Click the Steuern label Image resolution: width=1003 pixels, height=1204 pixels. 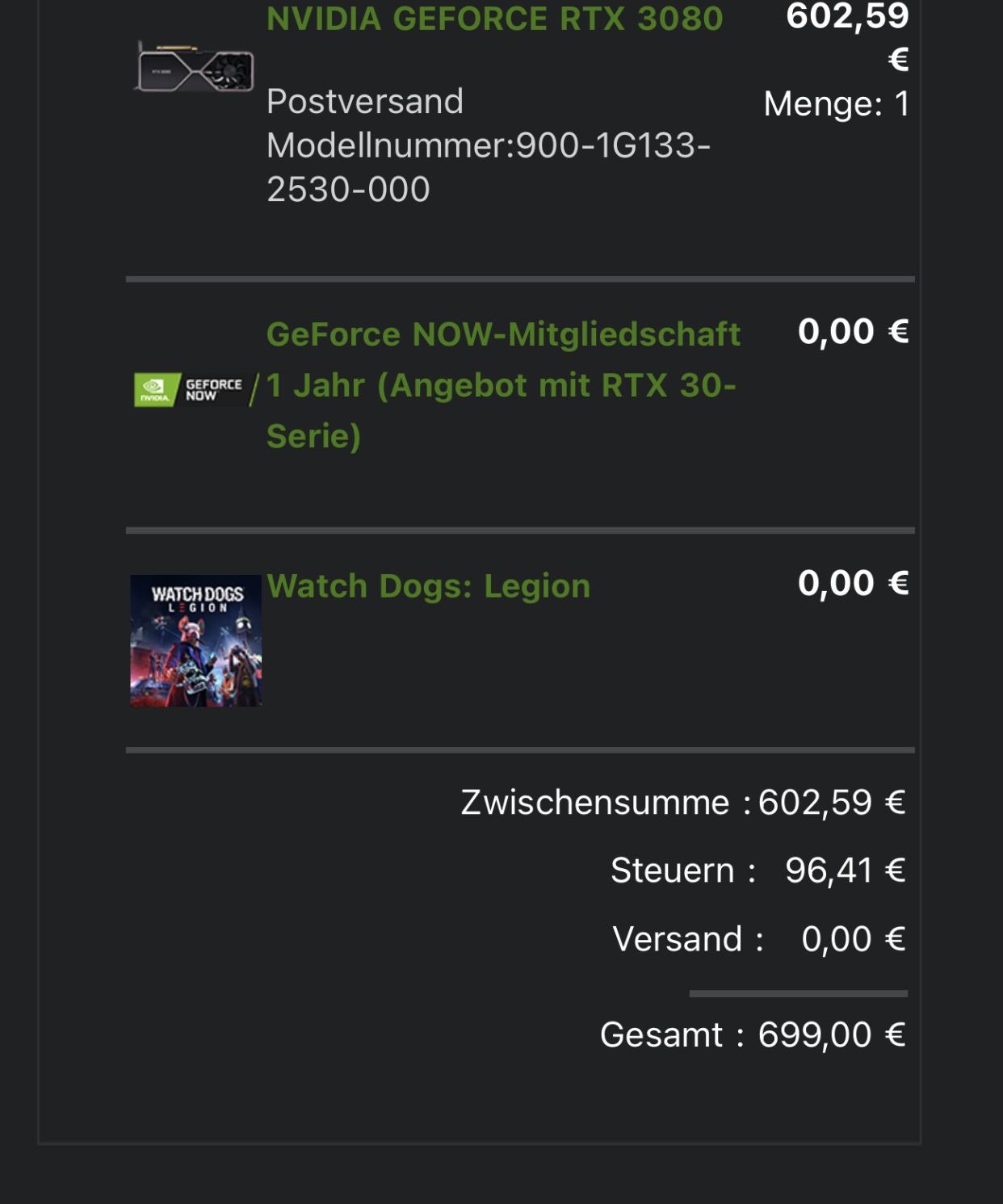coord(673,870)
